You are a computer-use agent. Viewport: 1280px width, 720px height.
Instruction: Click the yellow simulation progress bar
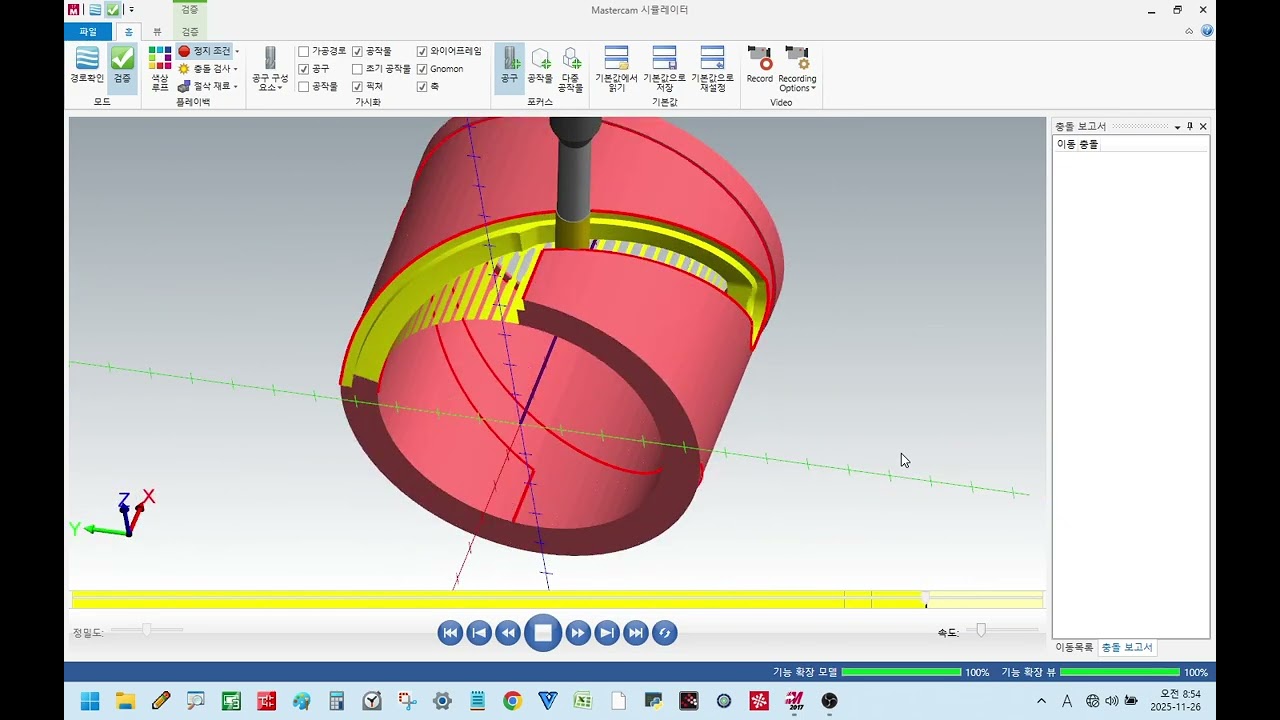pyautogui.click(x=557, y=599)
